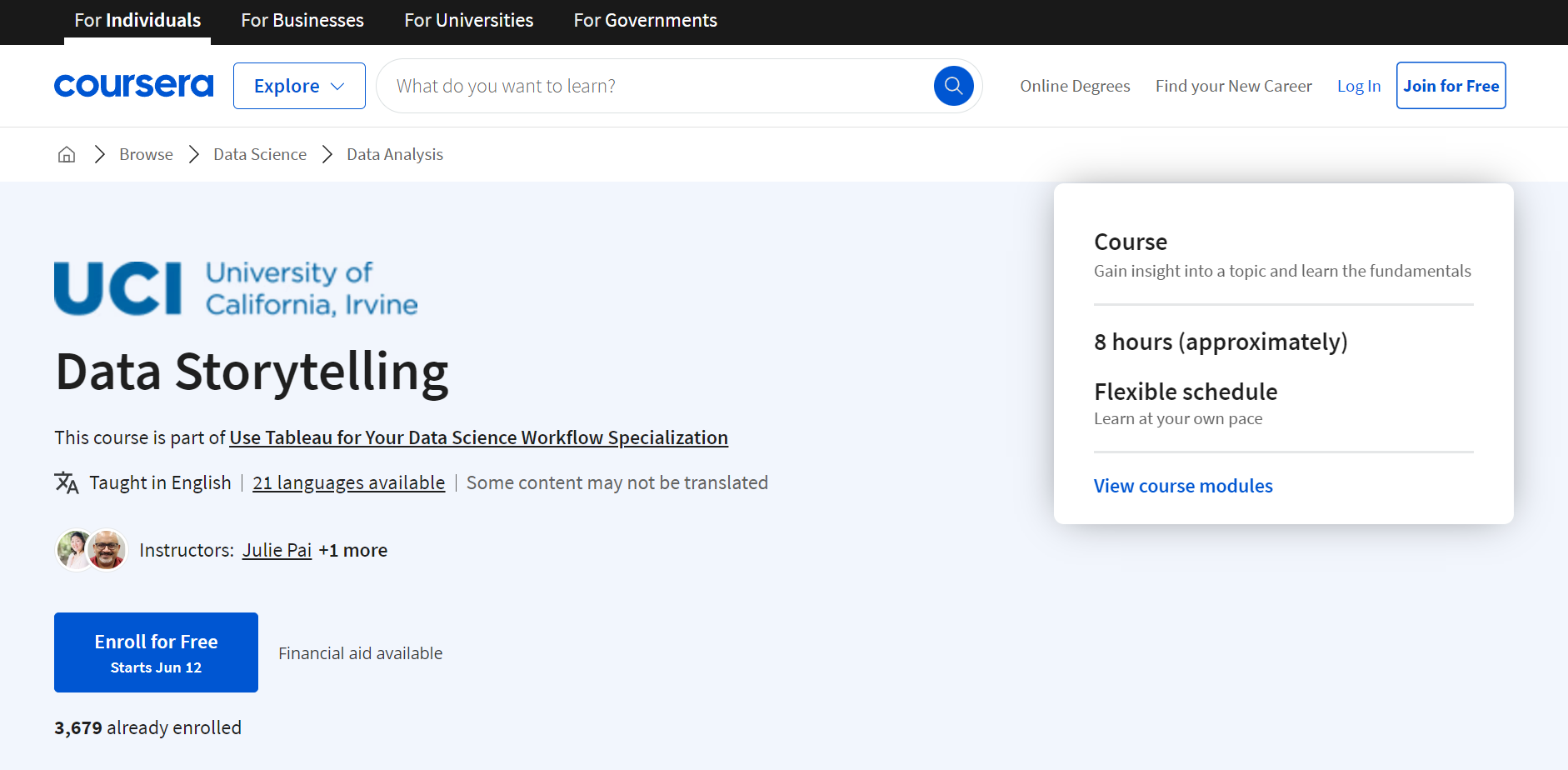Click the Join for Free button
Viewport: 1568px width, 770px height.
click(1451, 86)
